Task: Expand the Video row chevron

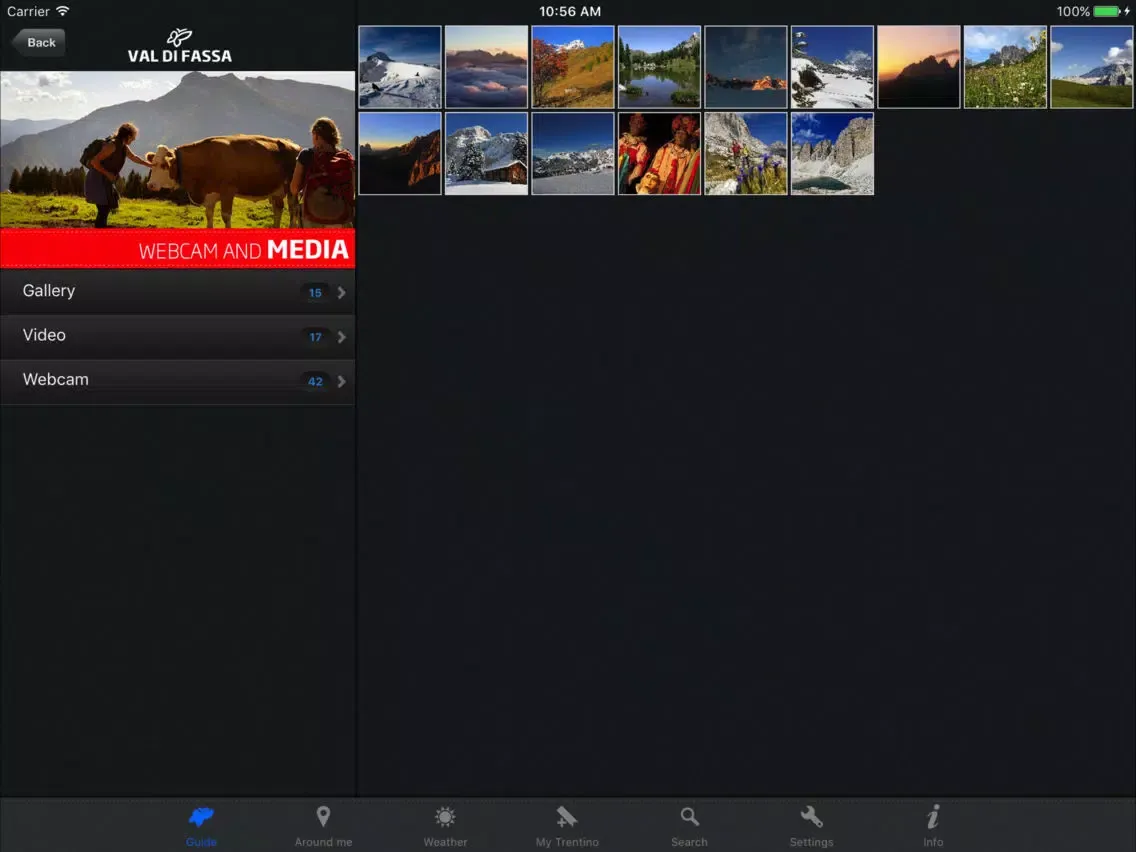Action: point(341,337)
